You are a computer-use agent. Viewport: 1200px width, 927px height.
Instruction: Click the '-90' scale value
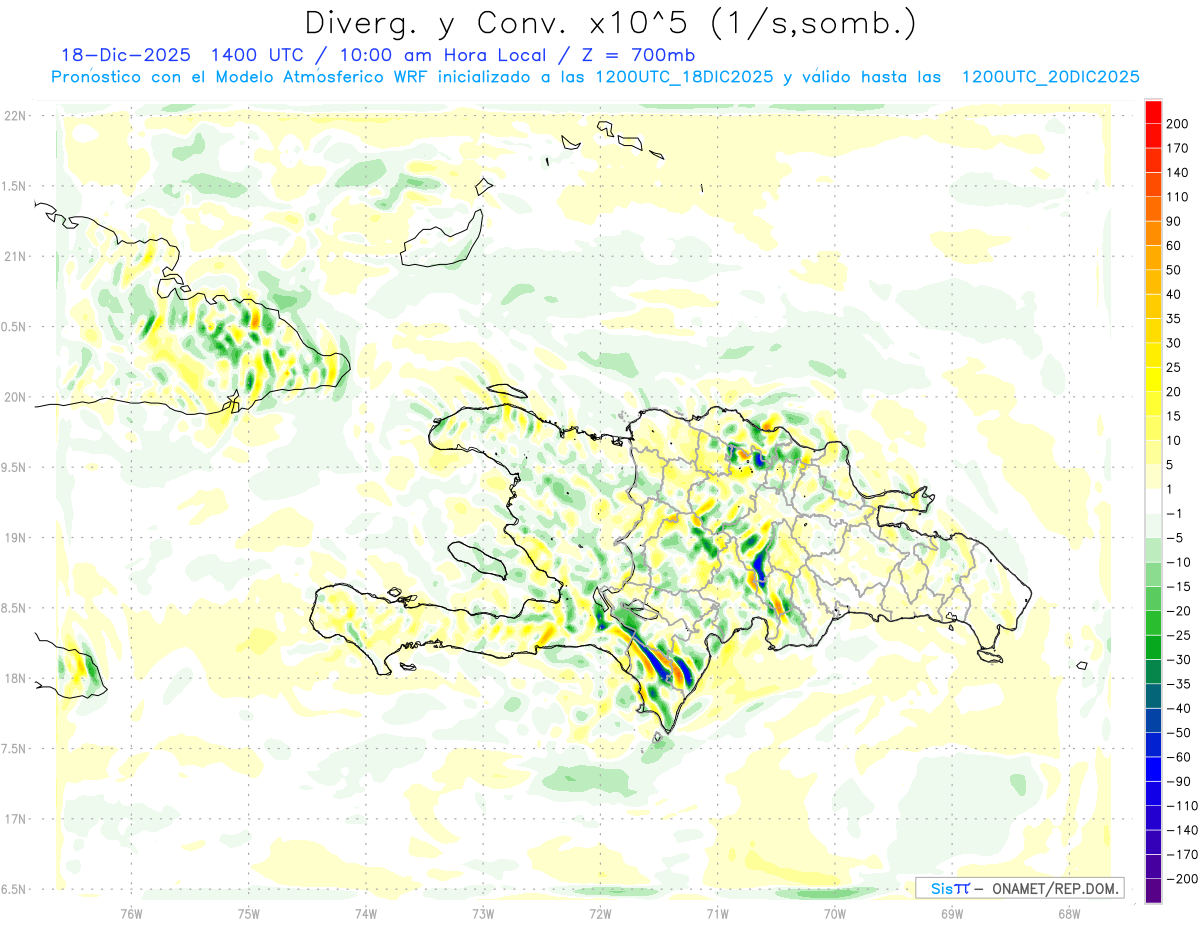1179,781
